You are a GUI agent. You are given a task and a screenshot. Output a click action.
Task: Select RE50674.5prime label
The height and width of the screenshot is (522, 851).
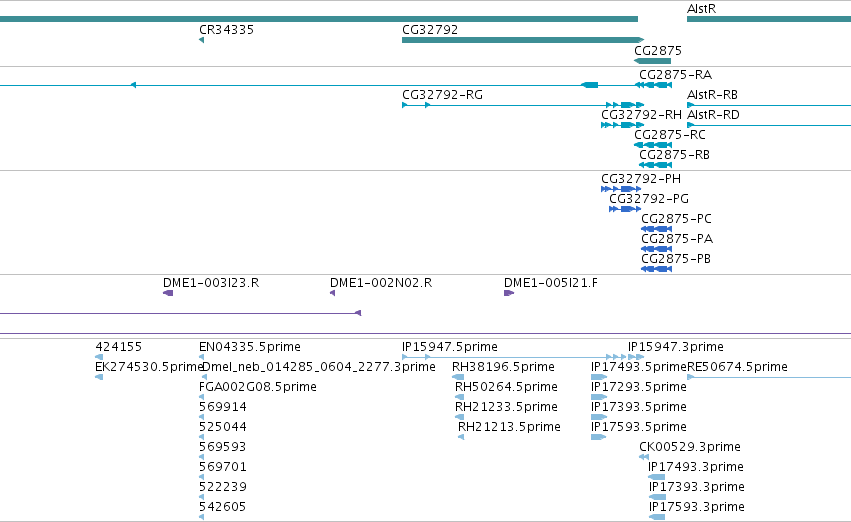pos(737,367)
